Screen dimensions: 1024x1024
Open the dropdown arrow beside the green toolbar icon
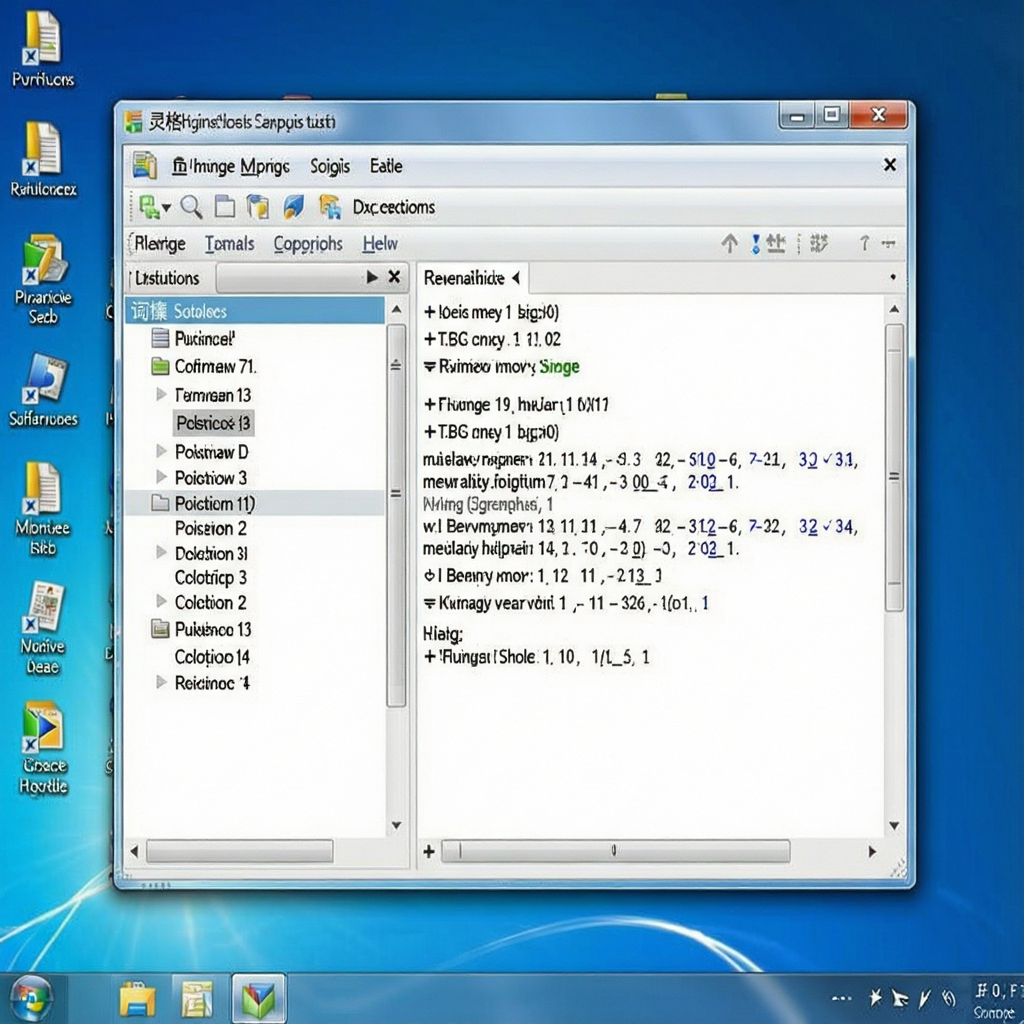click(x=167, y=208)
